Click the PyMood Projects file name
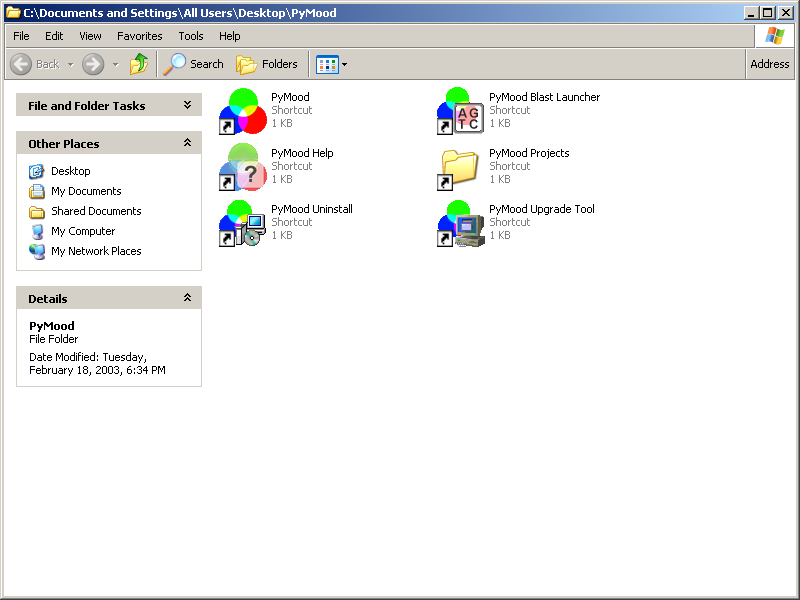 529,153
